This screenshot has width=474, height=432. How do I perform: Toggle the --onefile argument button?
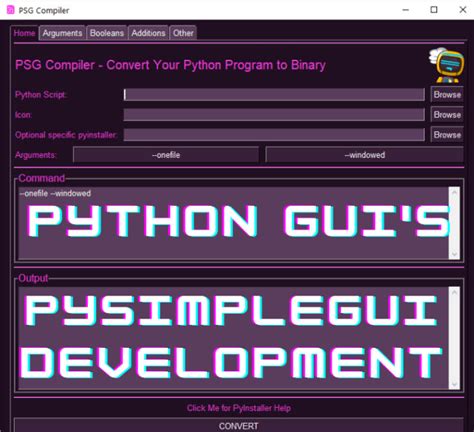[x=166, y=155]
